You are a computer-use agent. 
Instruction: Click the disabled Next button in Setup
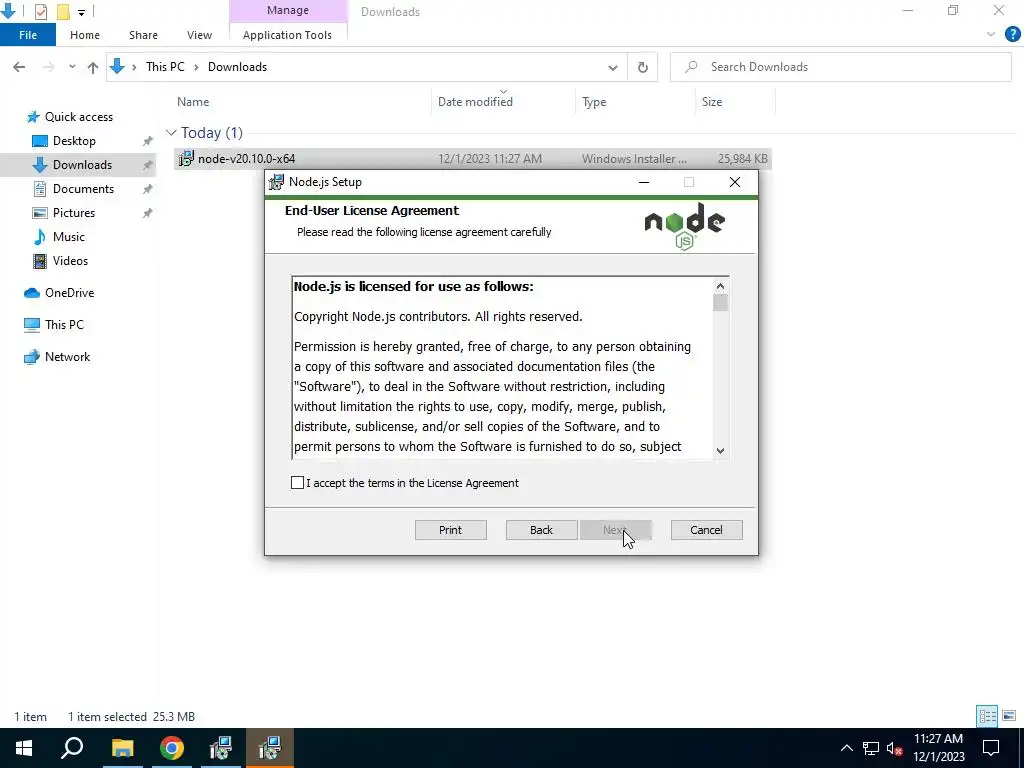[x=616, y=530]
